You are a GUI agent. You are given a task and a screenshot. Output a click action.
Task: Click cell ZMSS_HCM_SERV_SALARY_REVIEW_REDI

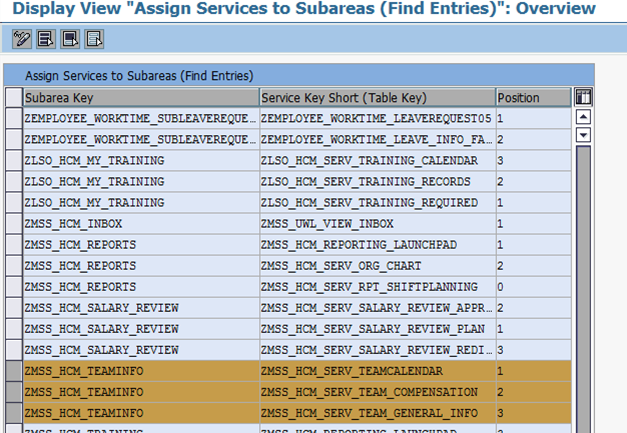point(377,350)
